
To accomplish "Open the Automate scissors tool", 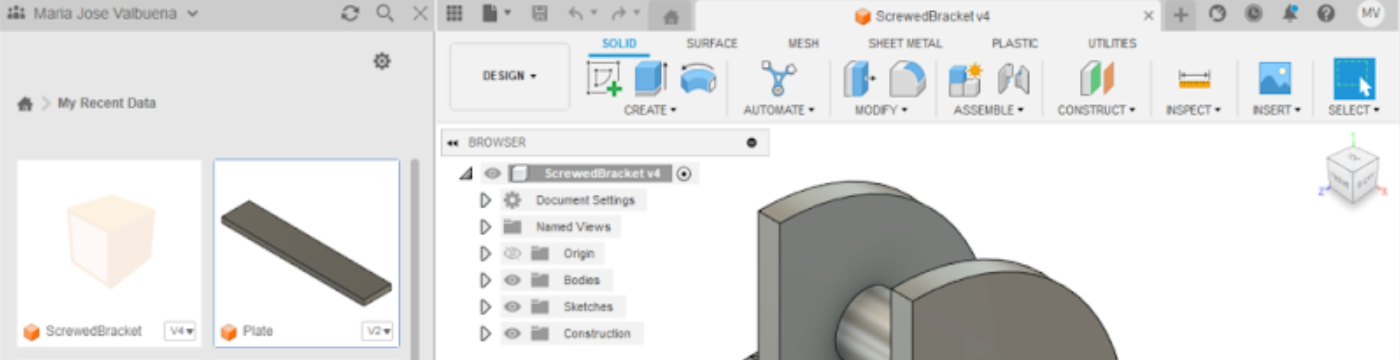I will click(x=778, y=79).
